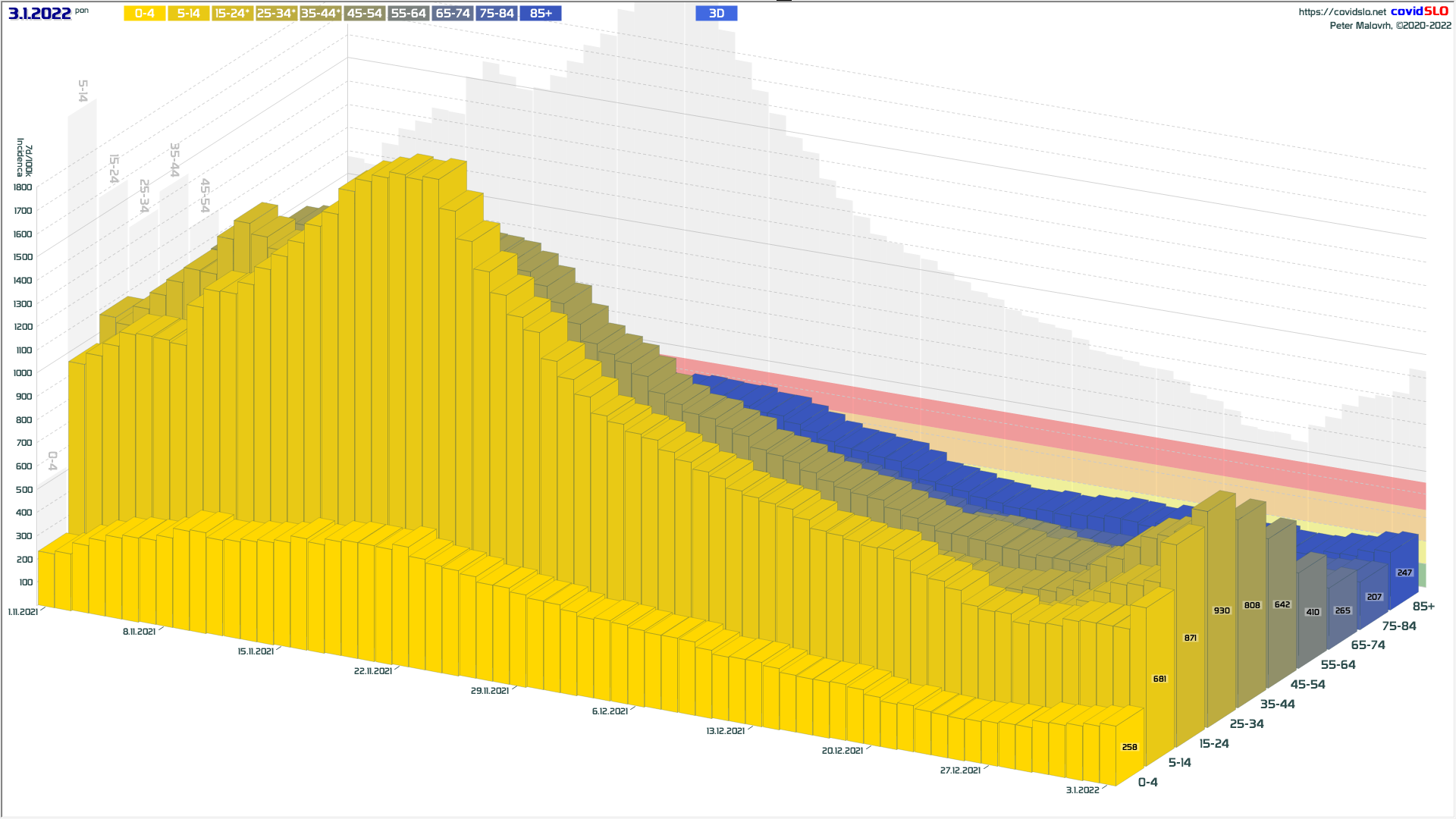Screen dimensions: 1456x819
Task: Open the covidslo.net link
Action: (x=1341, y=12)
